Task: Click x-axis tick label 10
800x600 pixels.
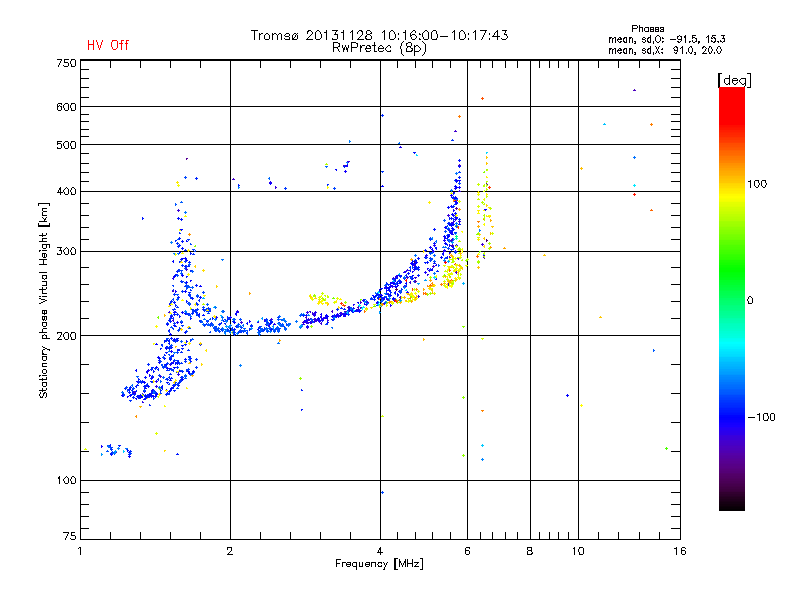Action: tap(578, 551)
